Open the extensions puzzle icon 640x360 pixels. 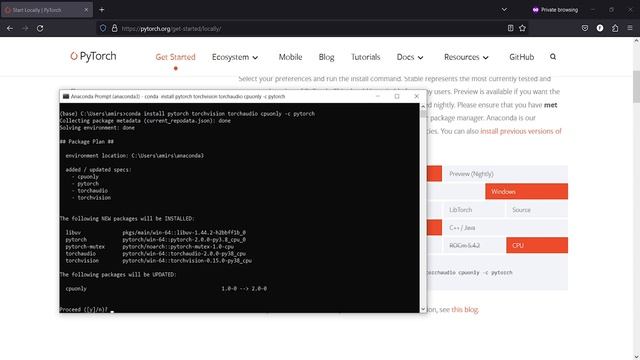615,28
